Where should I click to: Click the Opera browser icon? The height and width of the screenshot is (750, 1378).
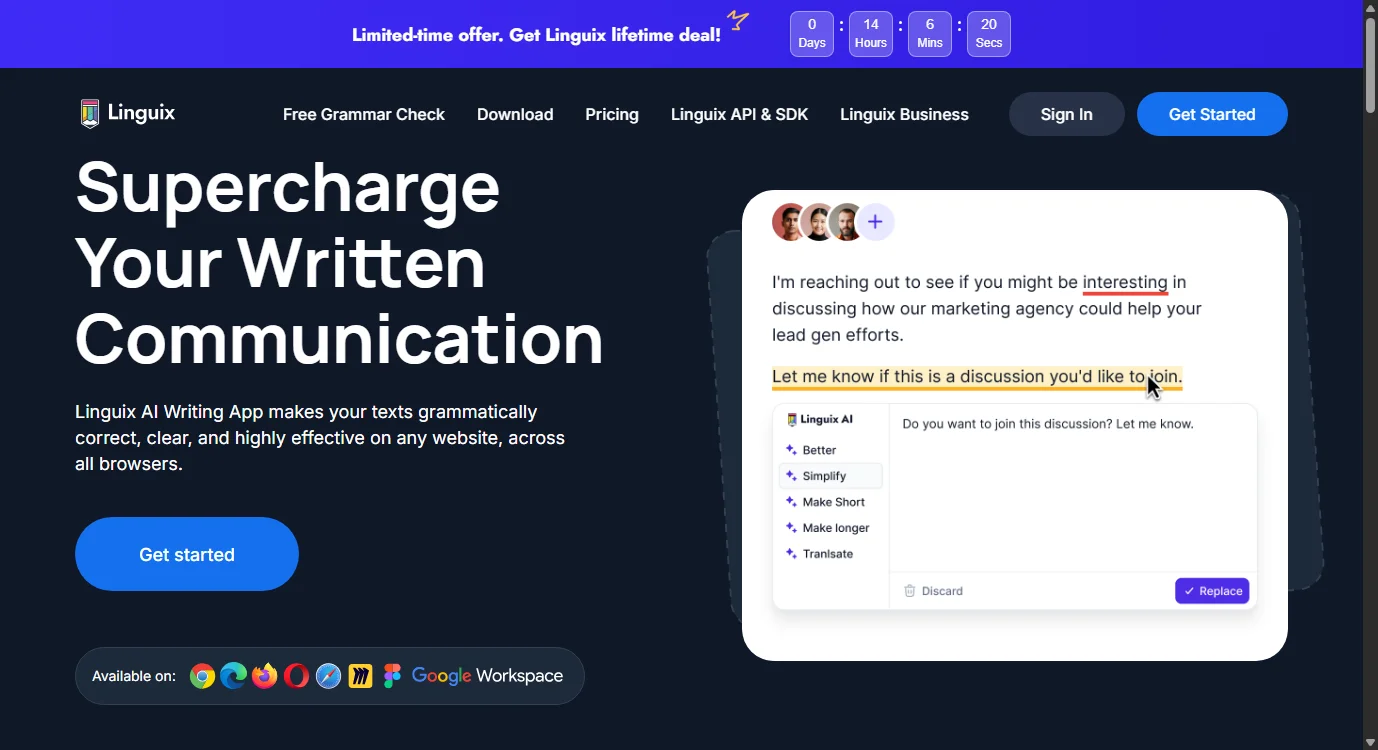click(x=296, y=677)
